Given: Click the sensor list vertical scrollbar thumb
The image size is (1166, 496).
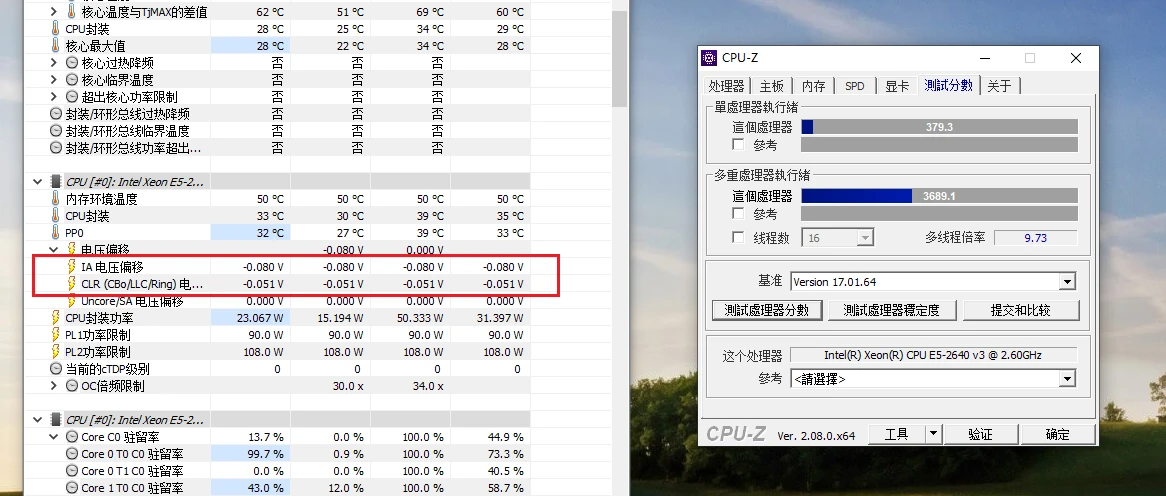Looking at the screenshot, I should (x=619, y=58).
